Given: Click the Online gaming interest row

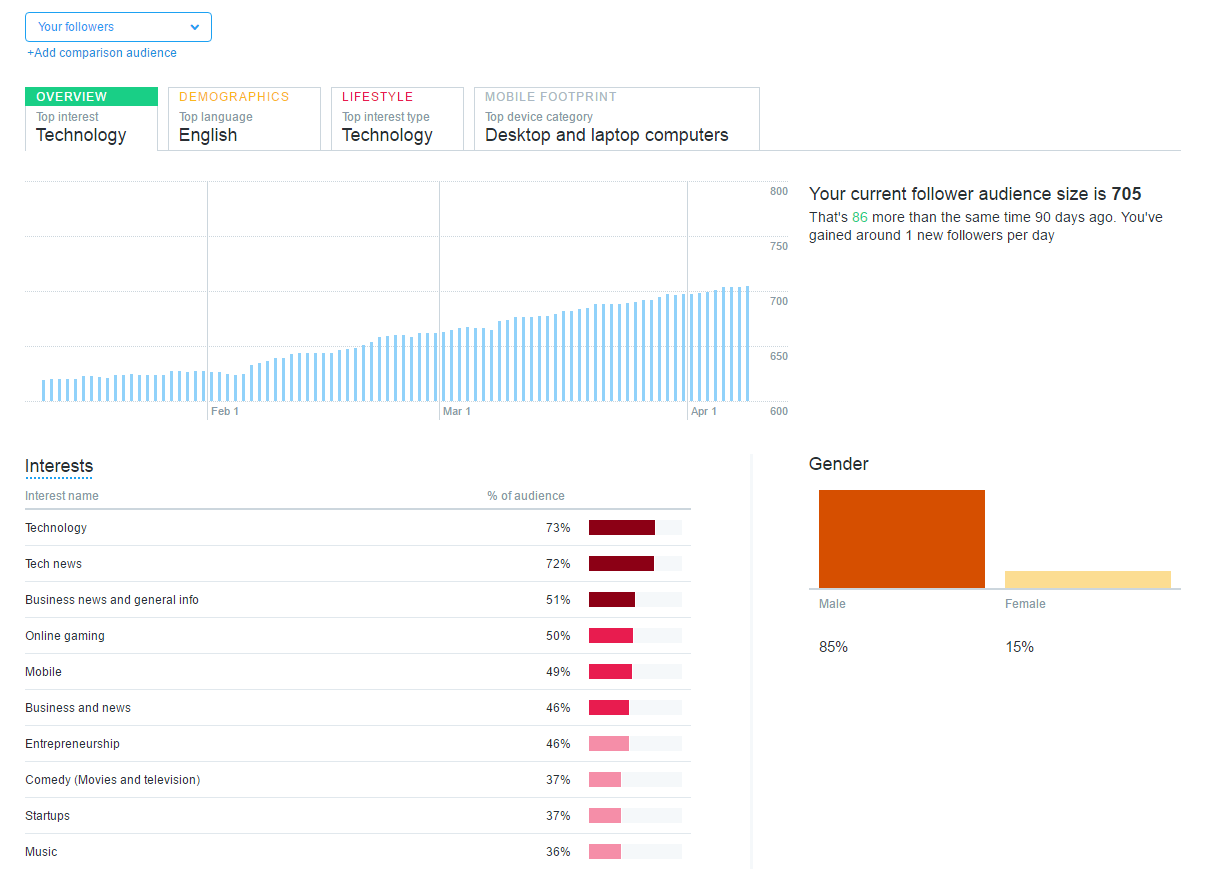Looking at the screenshot, I should tap(357, 636).
